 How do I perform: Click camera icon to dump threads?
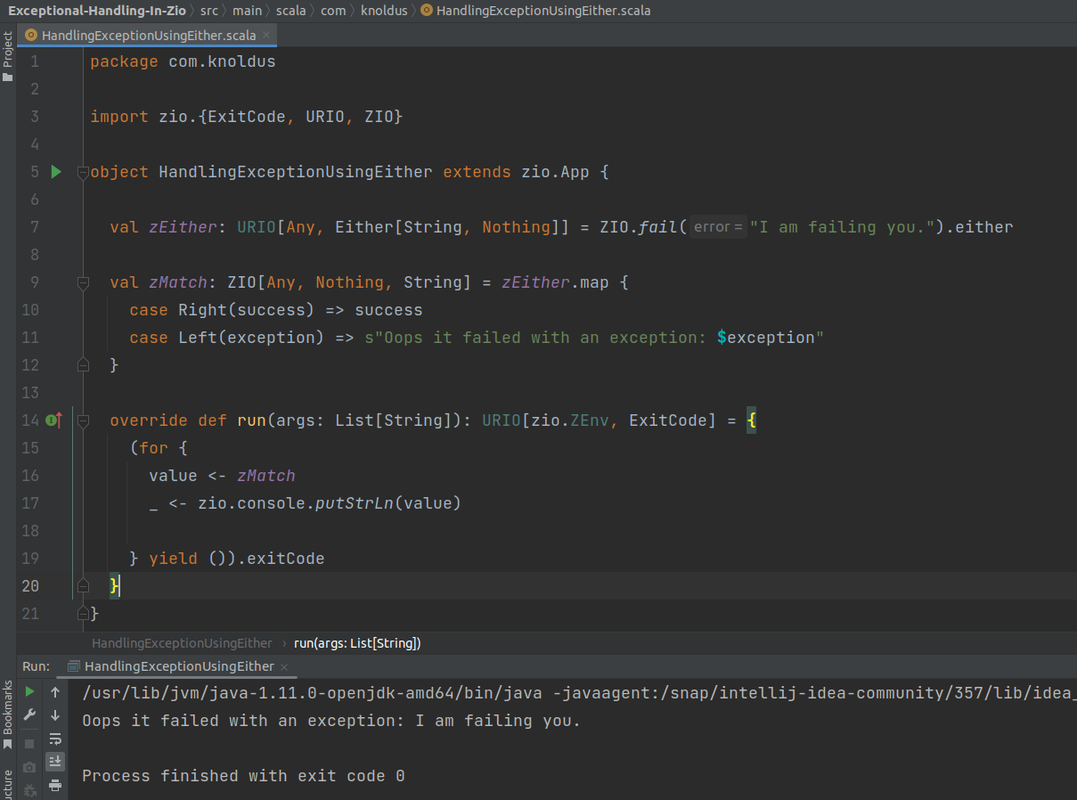click(30, 767)
